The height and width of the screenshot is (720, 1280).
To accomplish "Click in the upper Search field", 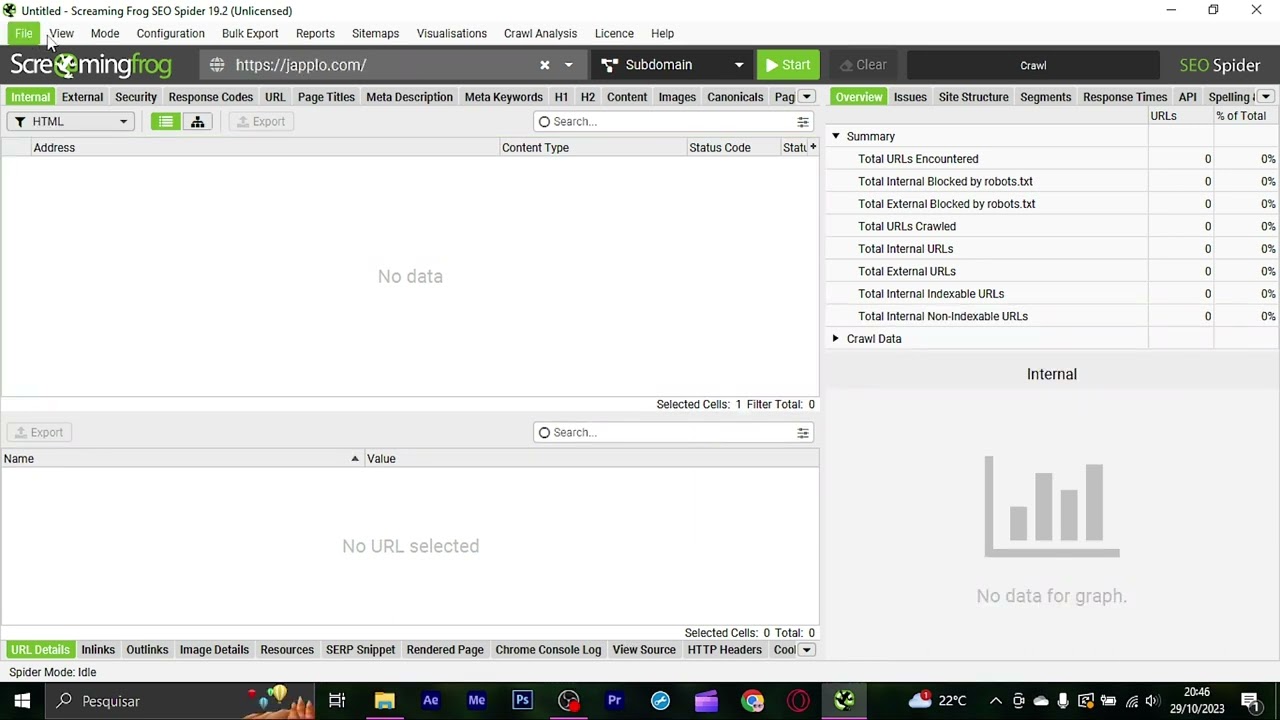I will pos(665,122).
